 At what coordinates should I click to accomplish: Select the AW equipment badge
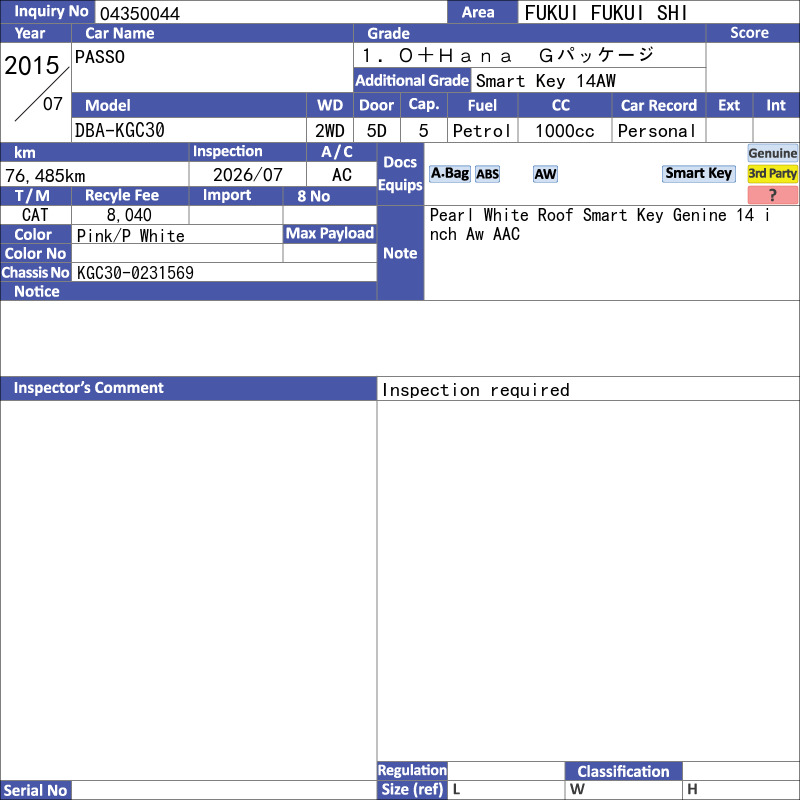545,174
